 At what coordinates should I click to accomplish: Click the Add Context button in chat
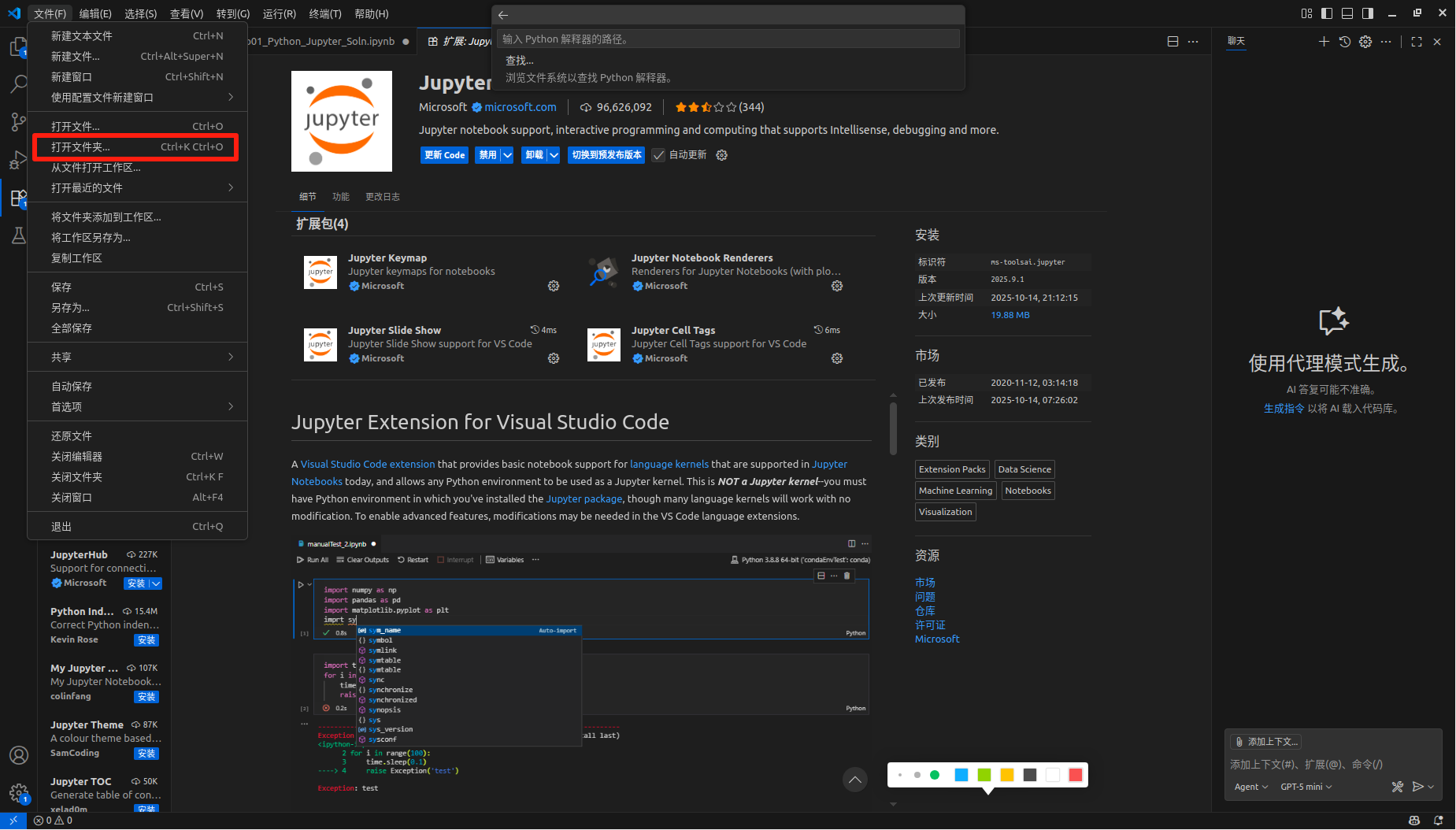1266,742
